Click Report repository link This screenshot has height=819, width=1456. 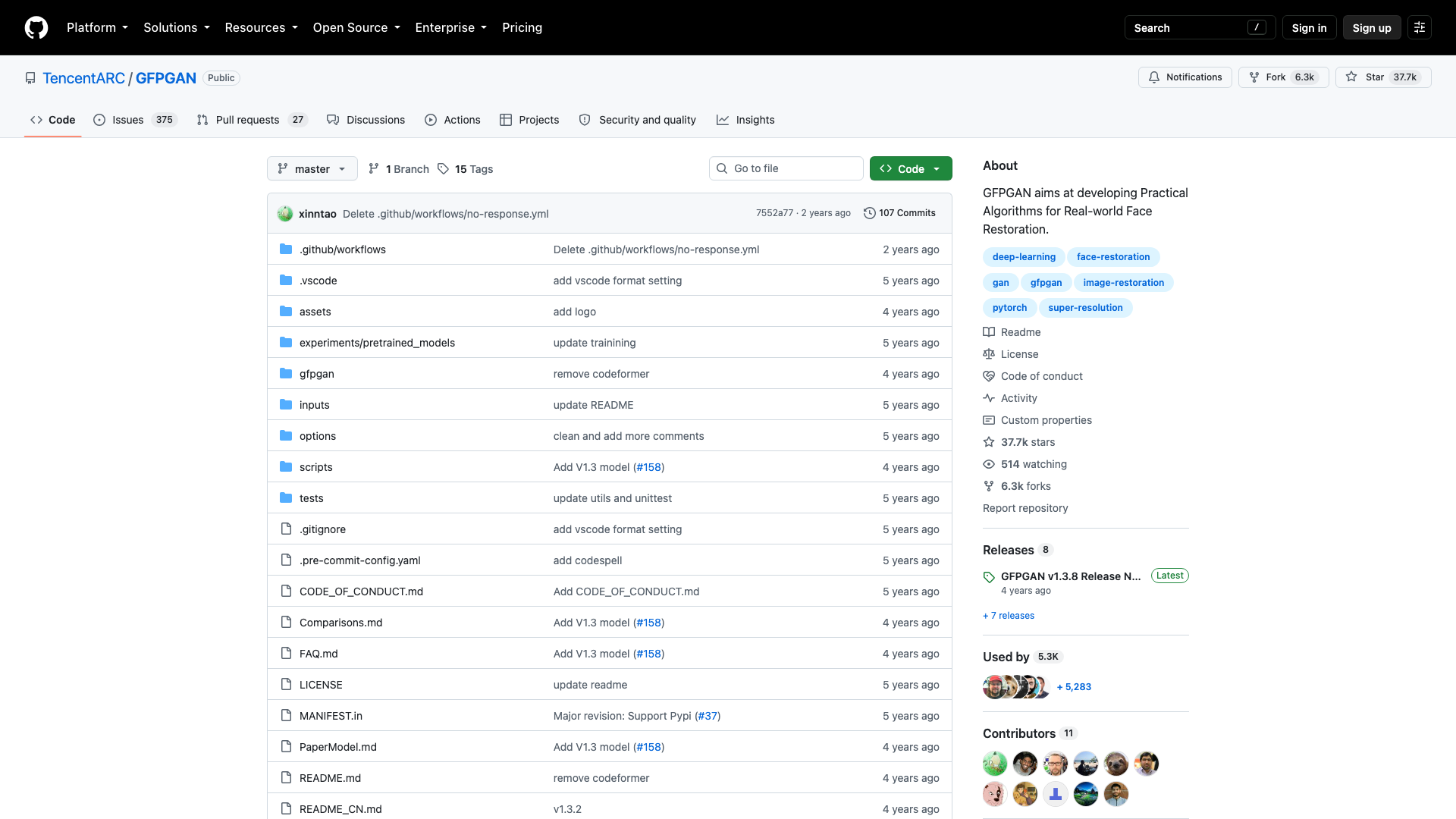[x=1025, y=508]
